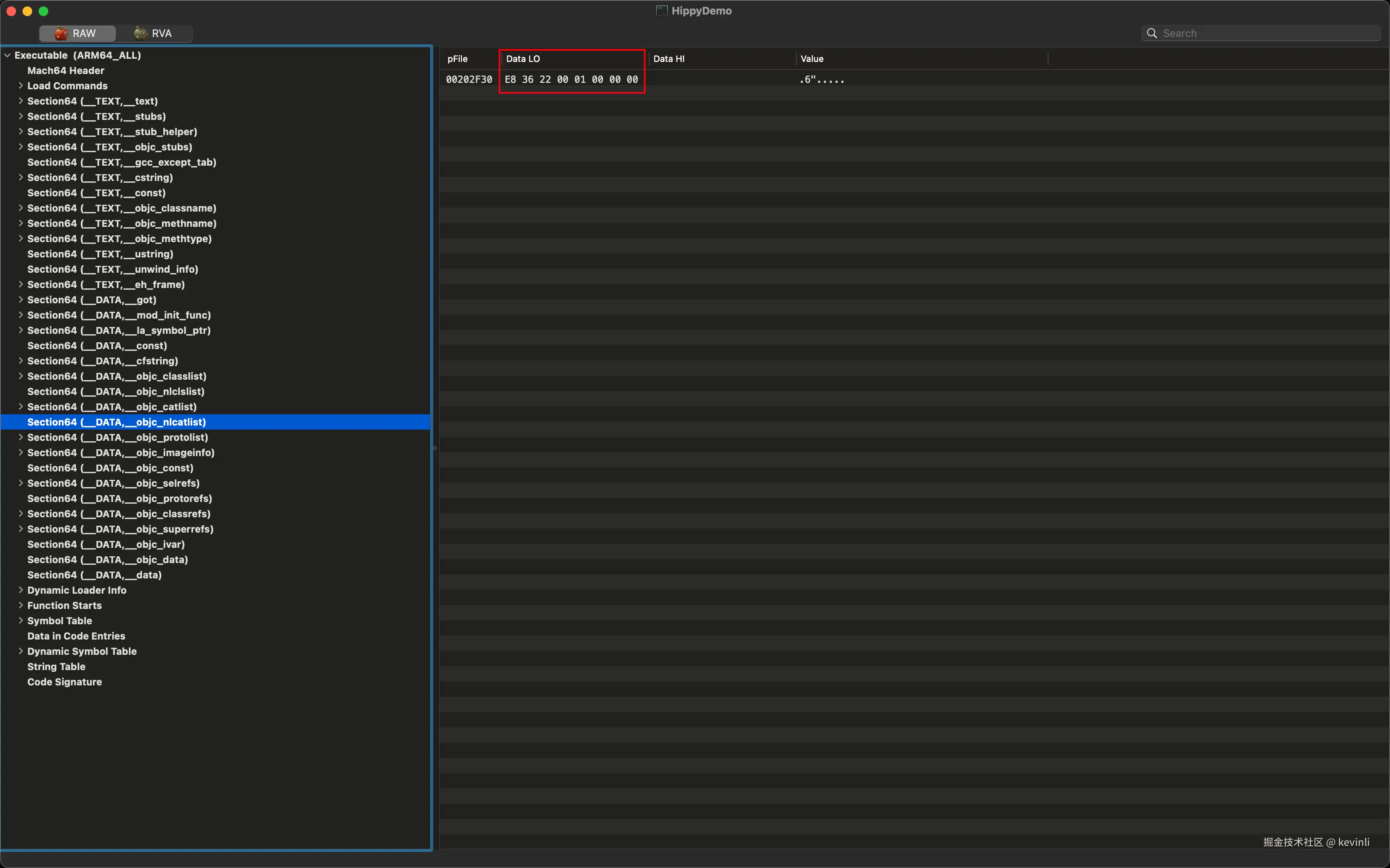The width and height of the screenshot is (1390, 868).
Task: Select the 00202F30 data row
Action: click(x=469, y=79)
